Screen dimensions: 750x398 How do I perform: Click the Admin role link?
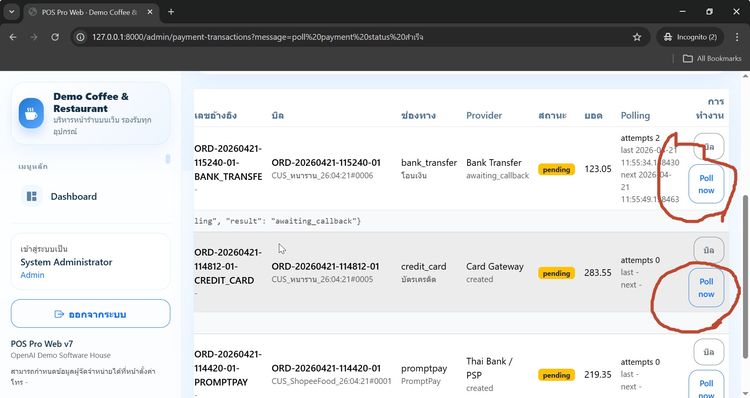click(x=32, y=275)
